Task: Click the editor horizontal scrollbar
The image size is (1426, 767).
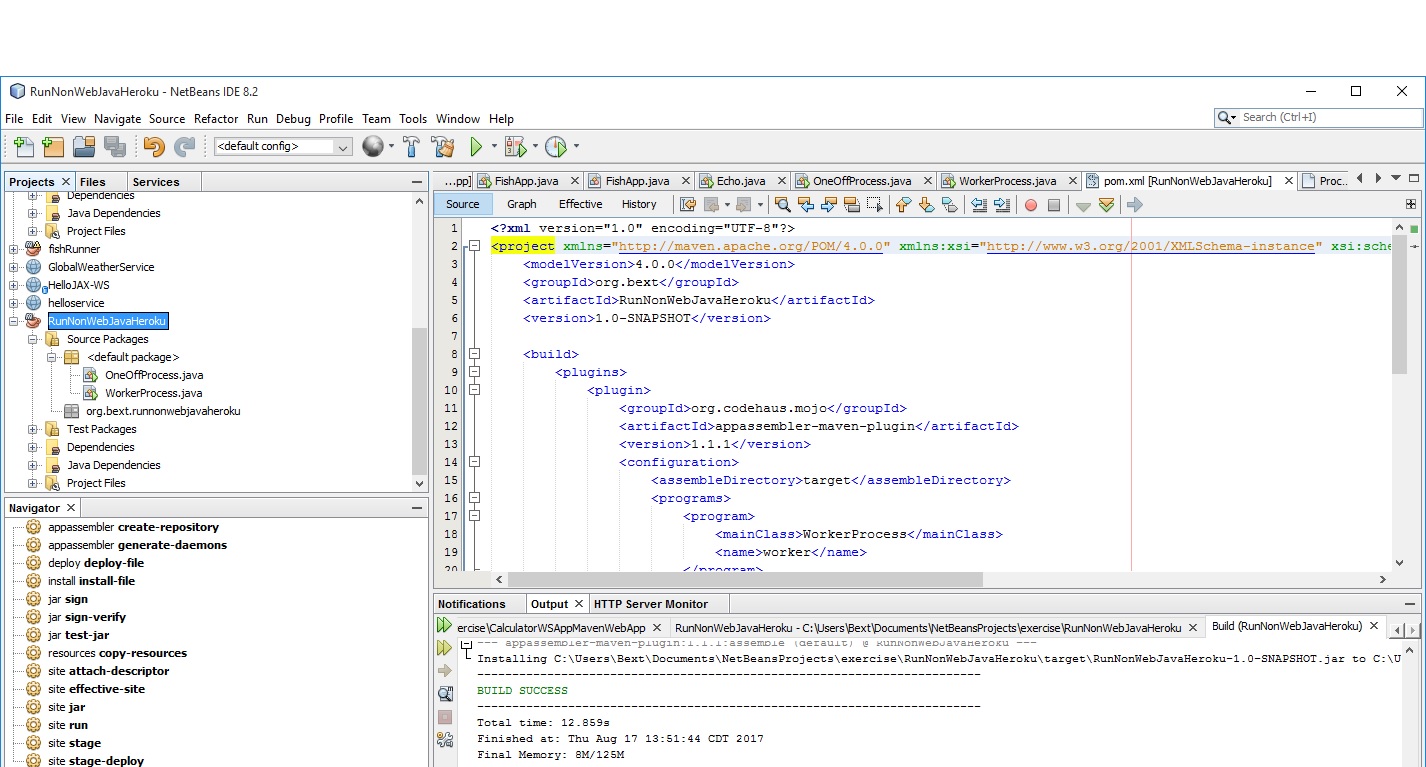Action: (745, 579)
